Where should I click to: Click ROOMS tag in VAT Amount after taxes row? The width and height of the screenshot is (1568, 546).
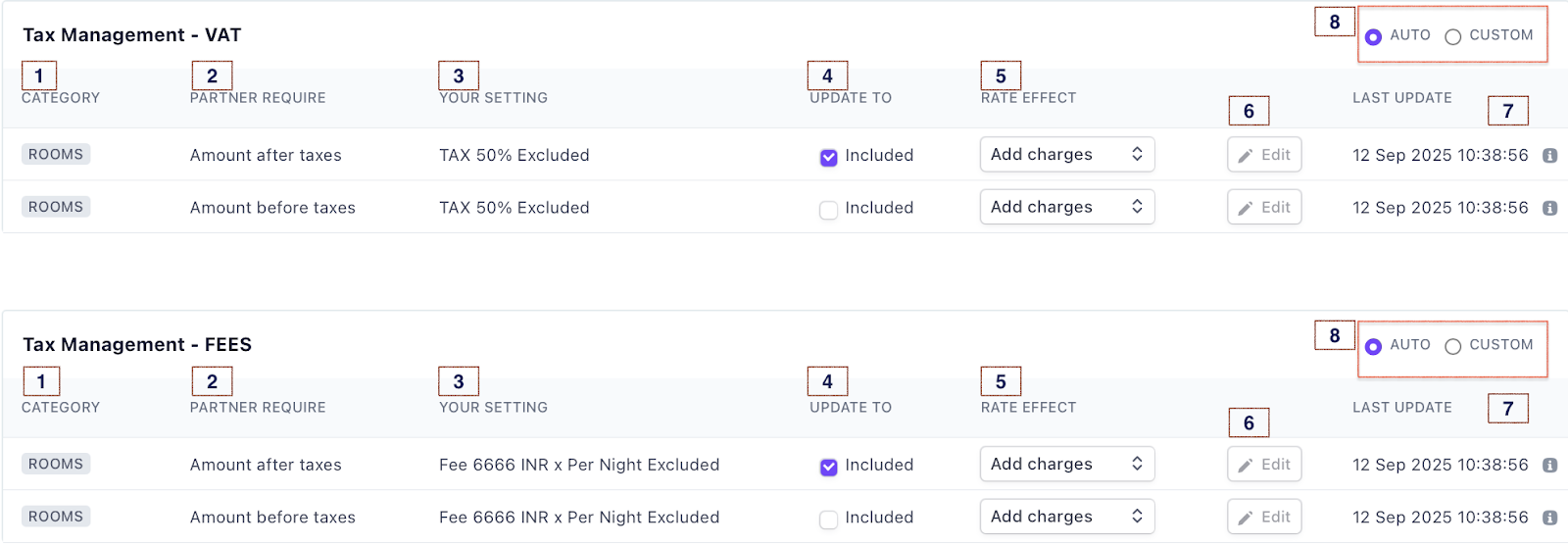point(56,155)
